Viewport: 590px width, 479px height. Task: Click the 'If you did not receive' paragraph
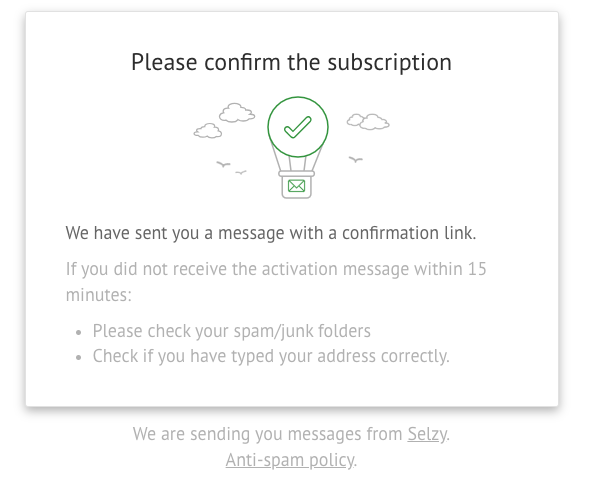click(x=276, y=281)
